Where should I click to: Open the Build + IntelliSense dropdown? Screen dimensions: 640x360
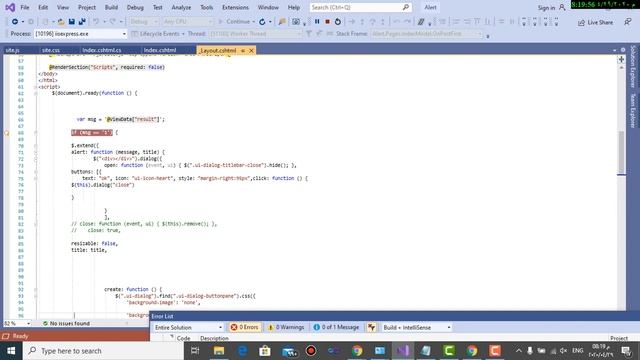click(x=417, y=327)
